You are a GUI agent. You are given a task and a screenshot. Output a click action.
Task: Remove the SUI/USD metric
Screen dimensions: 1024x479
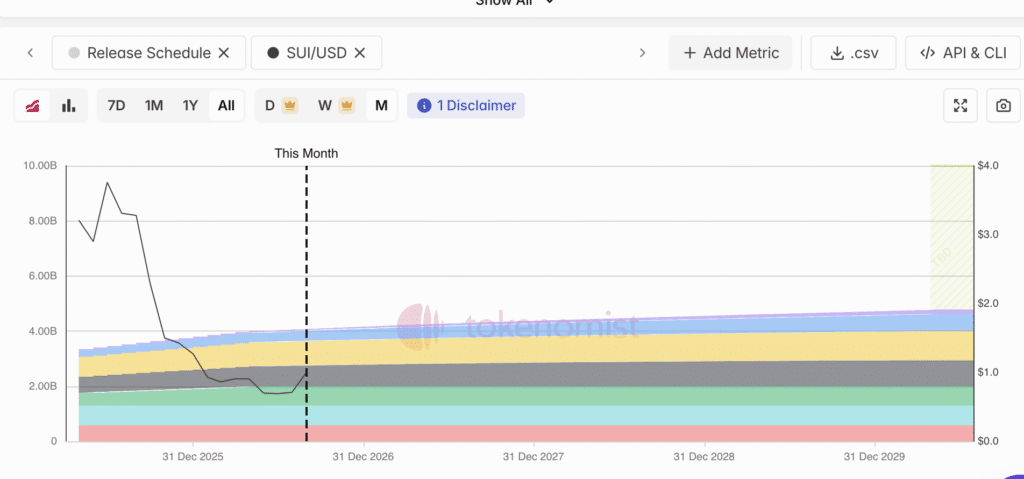click(x=359, y=53)
